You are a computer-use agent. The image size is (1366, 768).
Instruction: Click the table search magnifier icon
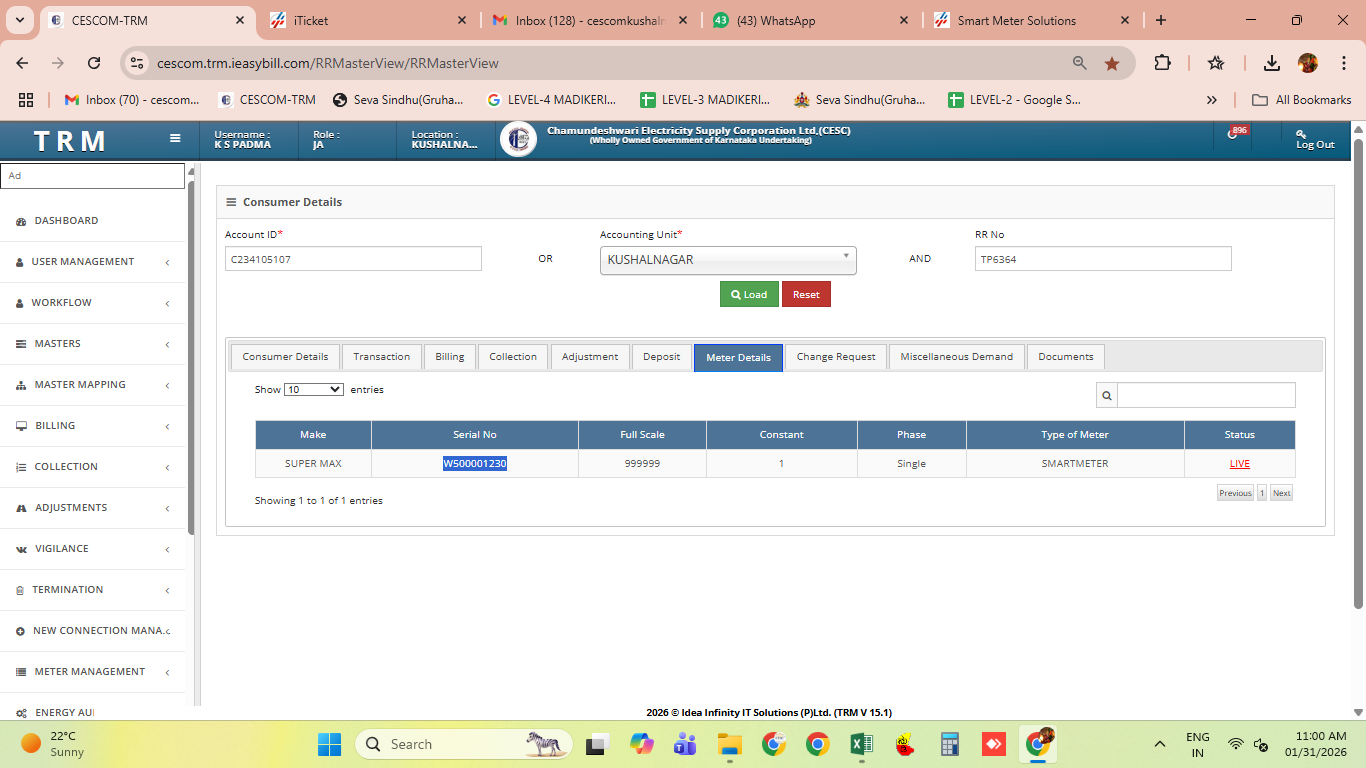1107,395
